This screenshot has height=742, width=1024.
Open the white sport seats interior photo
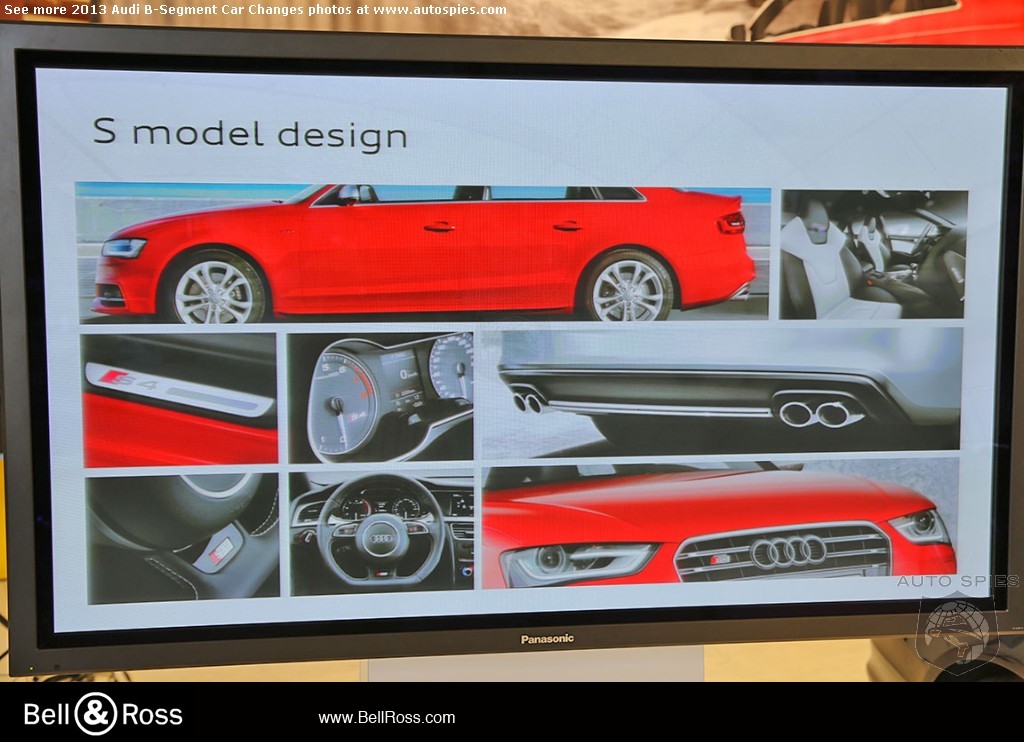(873, 255)
